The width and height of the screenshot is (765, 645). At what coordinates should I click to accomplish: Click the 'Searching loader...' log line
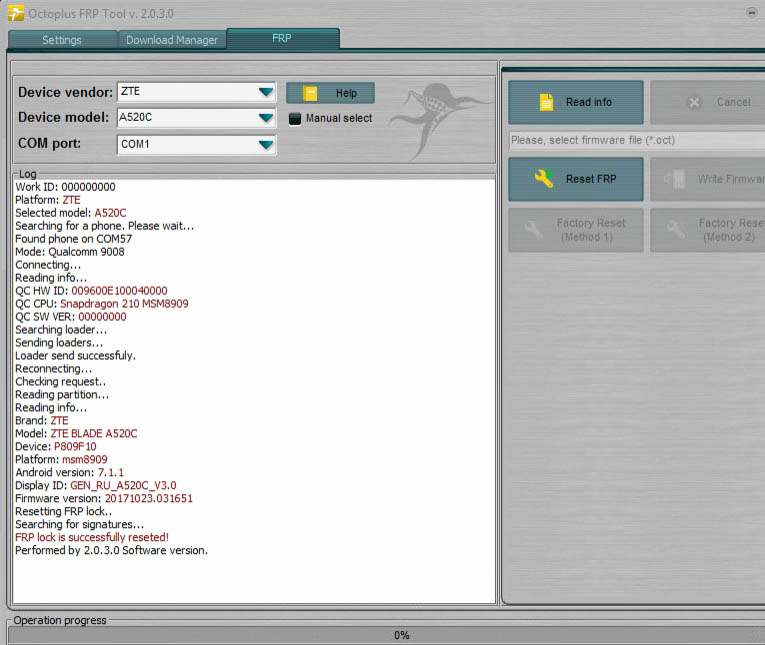[x=61, y=330]
